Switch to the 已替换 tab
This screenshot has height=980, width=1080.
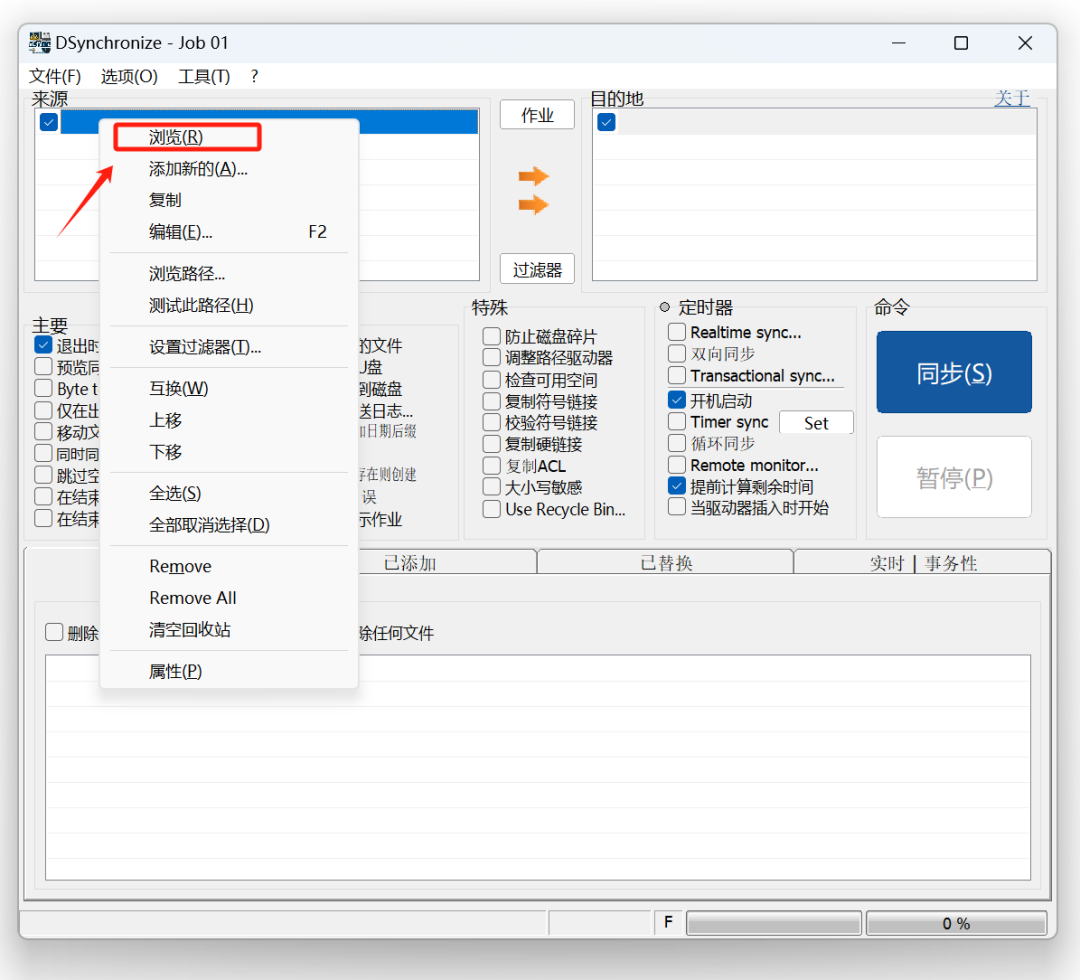665,563
